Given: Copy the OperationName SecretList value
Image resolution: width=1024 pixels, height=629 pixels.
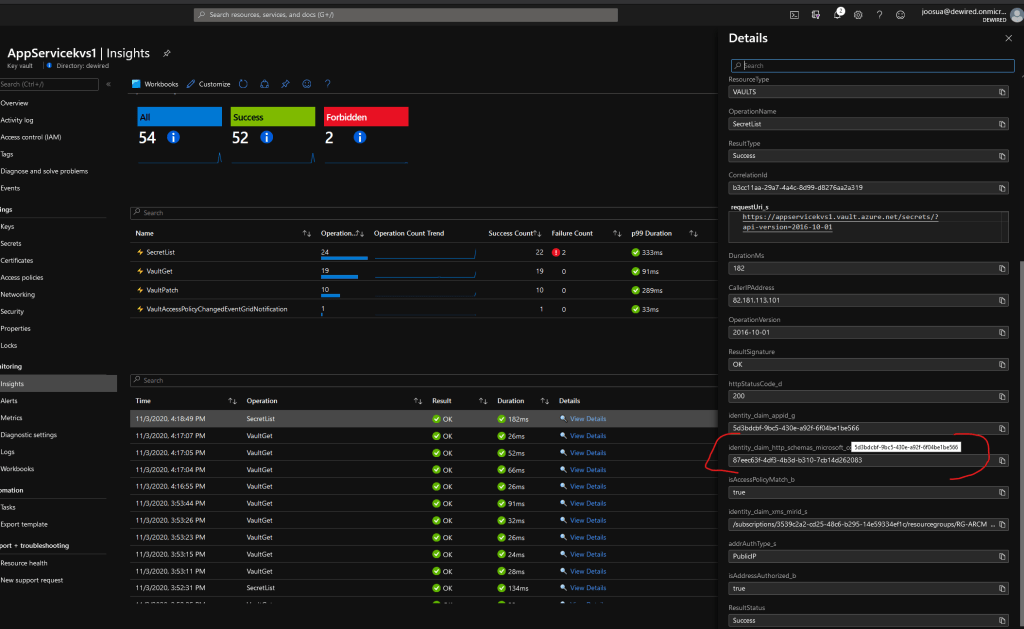Looking at the screenshot, I should coord(1003,124).
